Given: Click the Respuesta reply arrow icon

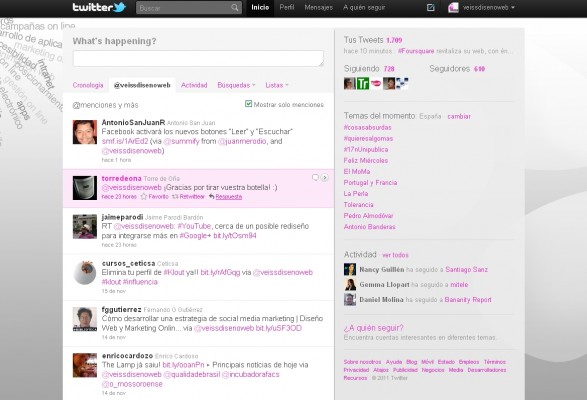Looking at the screenshot, I should coord(212,197).
